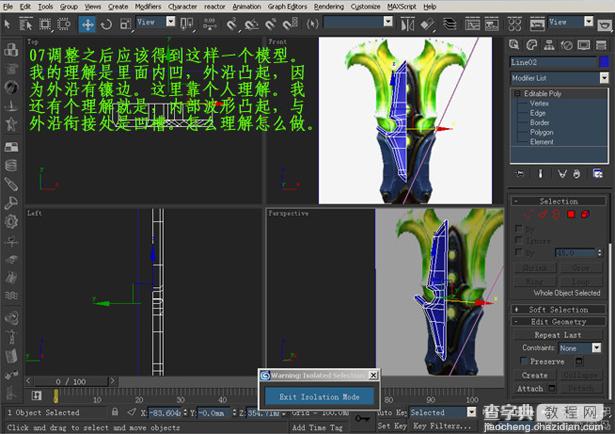Open the Modifier List dropdown
The height and width of the screenshot is (434, 615).
(x=559, y=78)
